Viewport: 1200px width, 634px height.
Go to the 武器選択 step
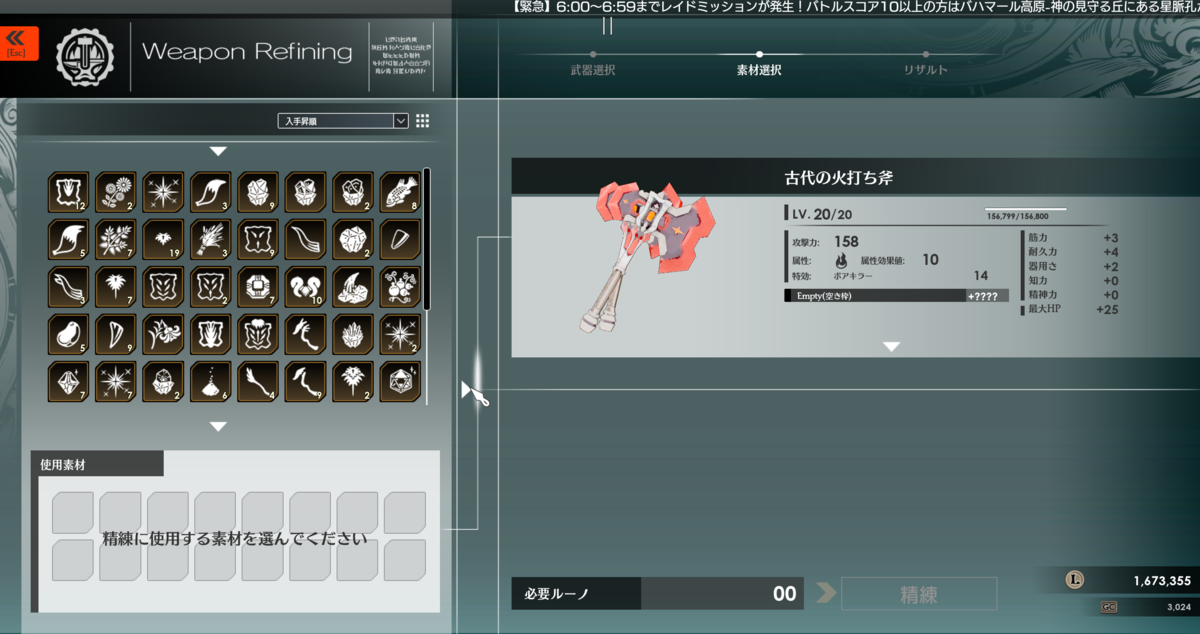pos(592,70)
